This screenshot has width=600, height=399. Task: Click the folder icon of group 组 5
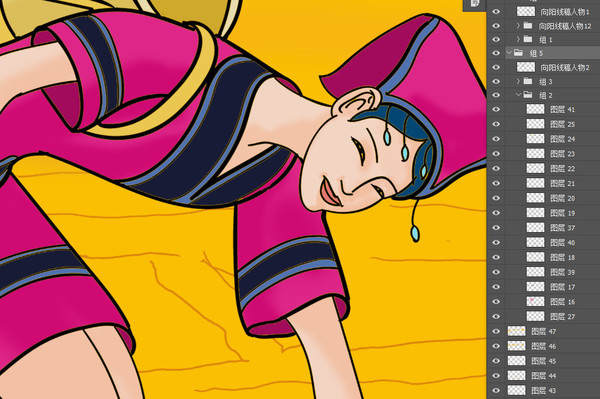pos(518,53)
